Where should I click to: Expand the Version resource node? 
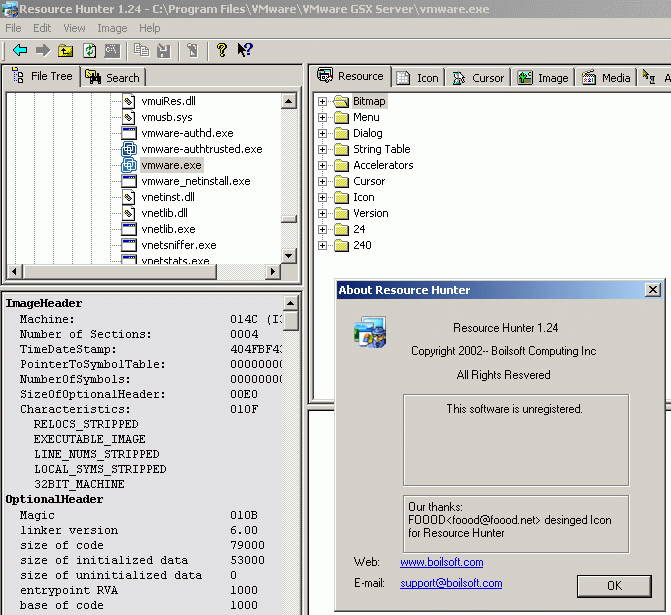(x=322, y=214)
